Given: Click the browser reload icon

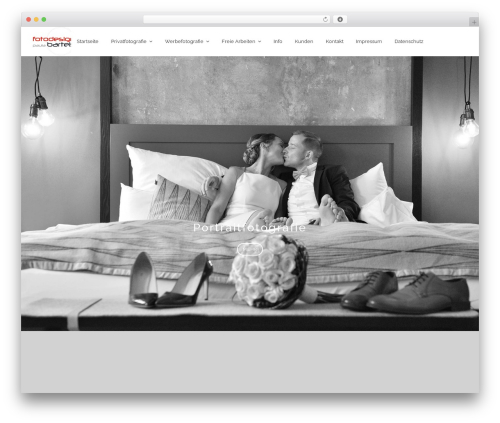Looking at the screenshot, I should click(325, 20).
